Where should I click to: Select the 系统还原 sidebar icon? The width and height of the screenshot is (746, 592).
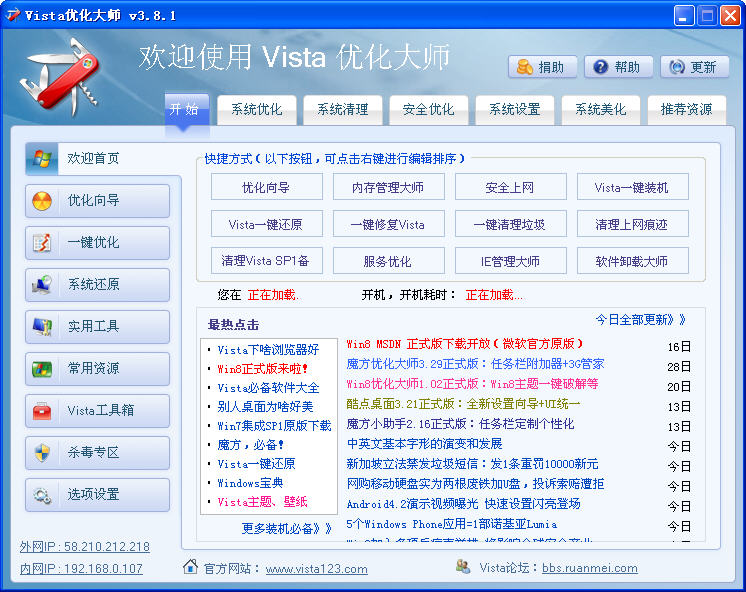(42, 285)
